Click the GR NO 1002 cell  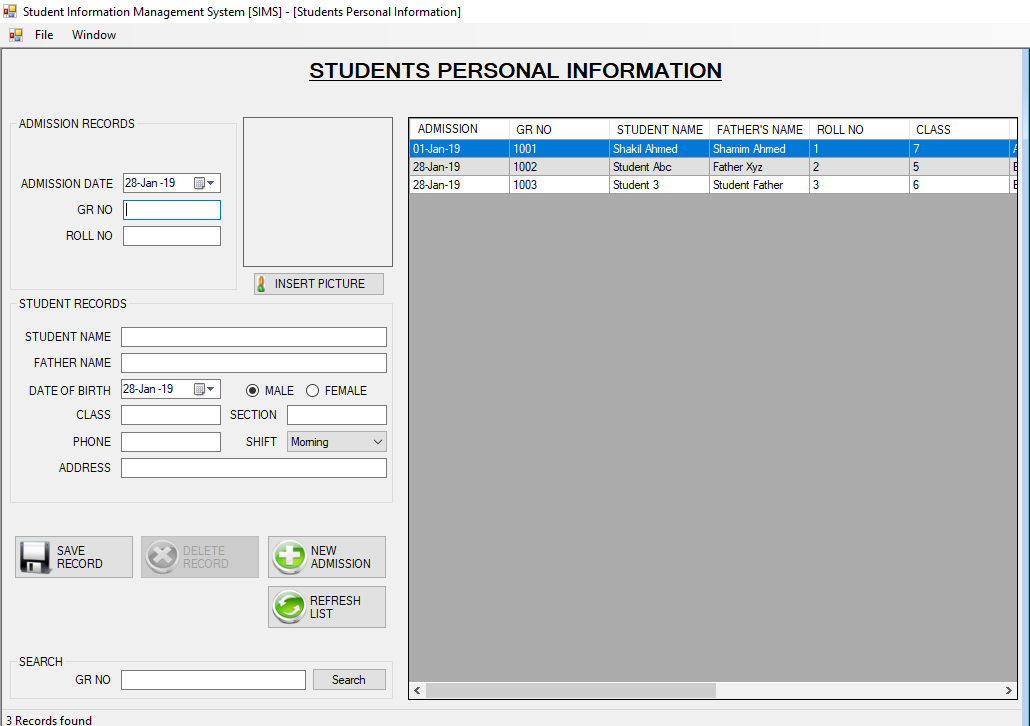coord(559,167)
